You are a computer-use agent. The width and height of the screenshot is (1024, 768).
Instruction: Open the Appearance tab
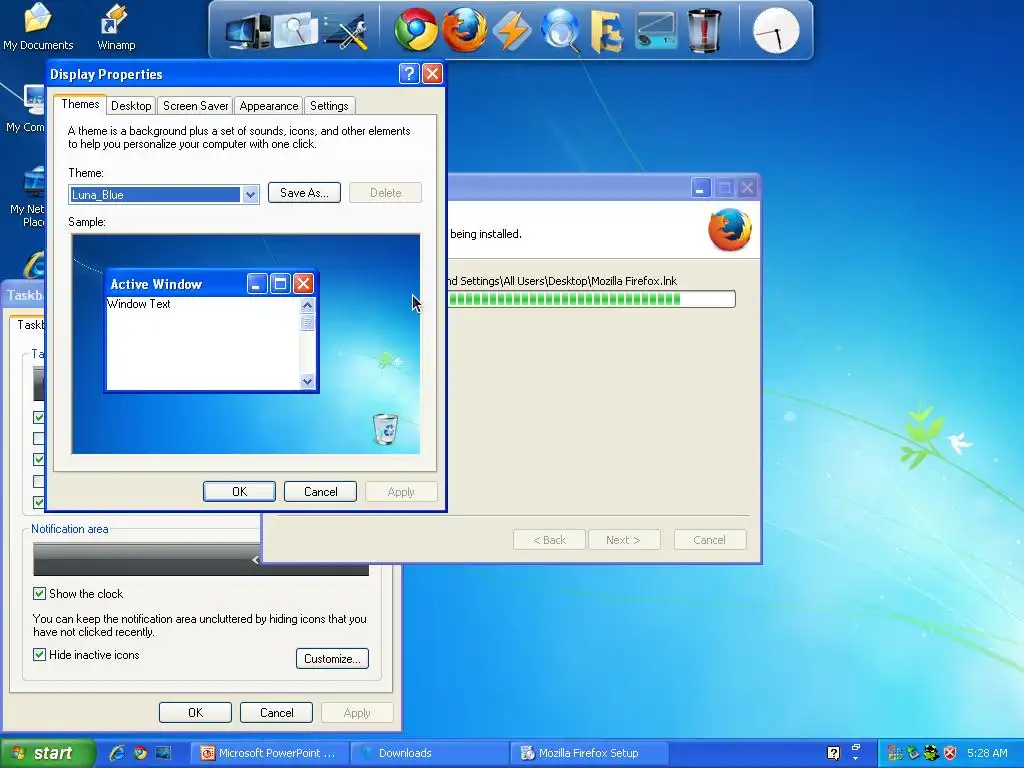pyautogui.click(x=268, y=106)
